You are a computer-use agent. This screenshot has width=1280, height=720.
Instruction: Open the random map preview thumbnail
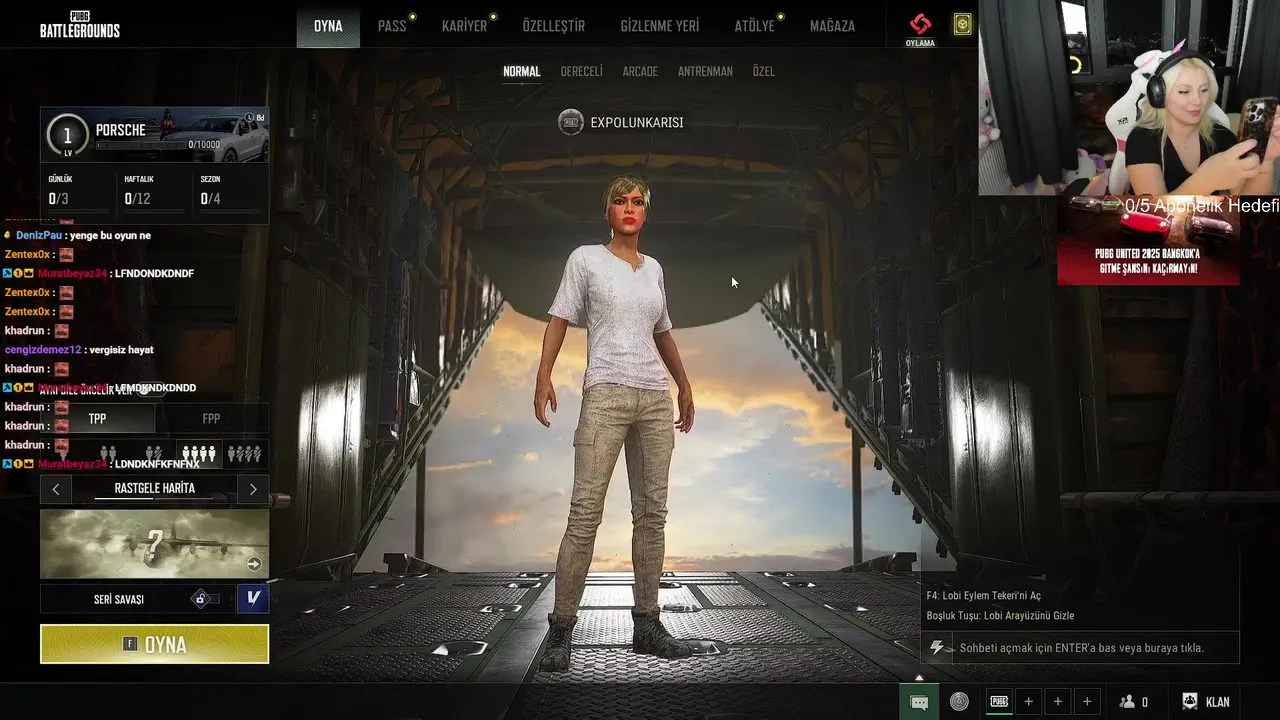(x=154, y=544)
